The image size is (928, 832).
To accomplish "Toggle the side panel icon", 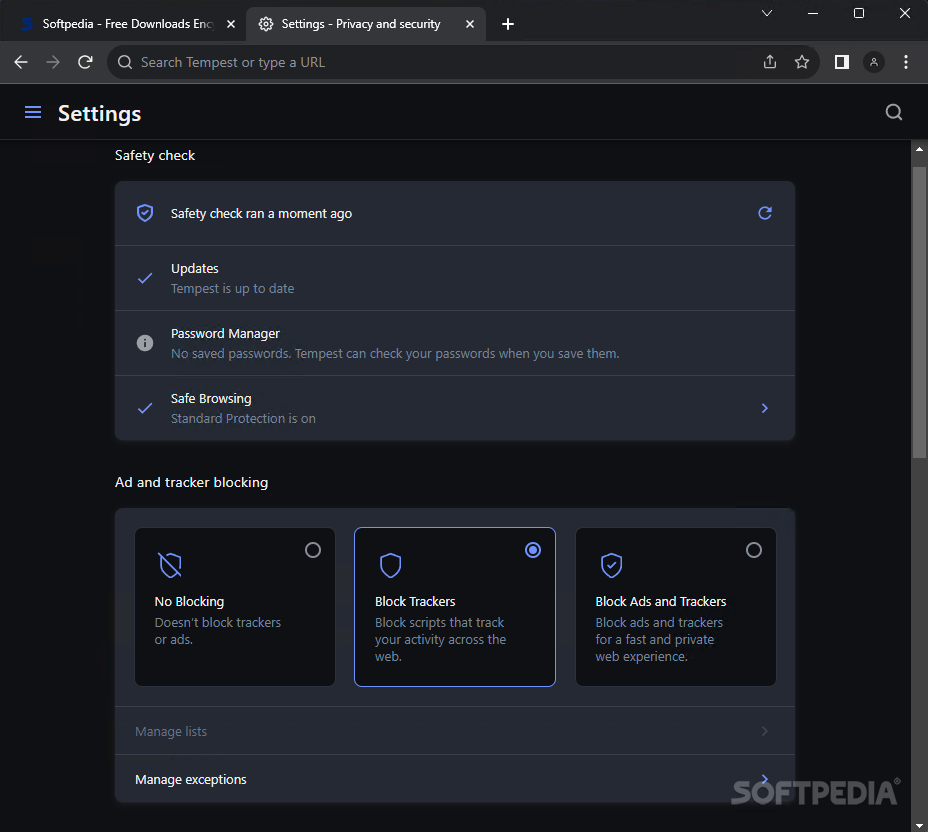I will tap(842, 62).
